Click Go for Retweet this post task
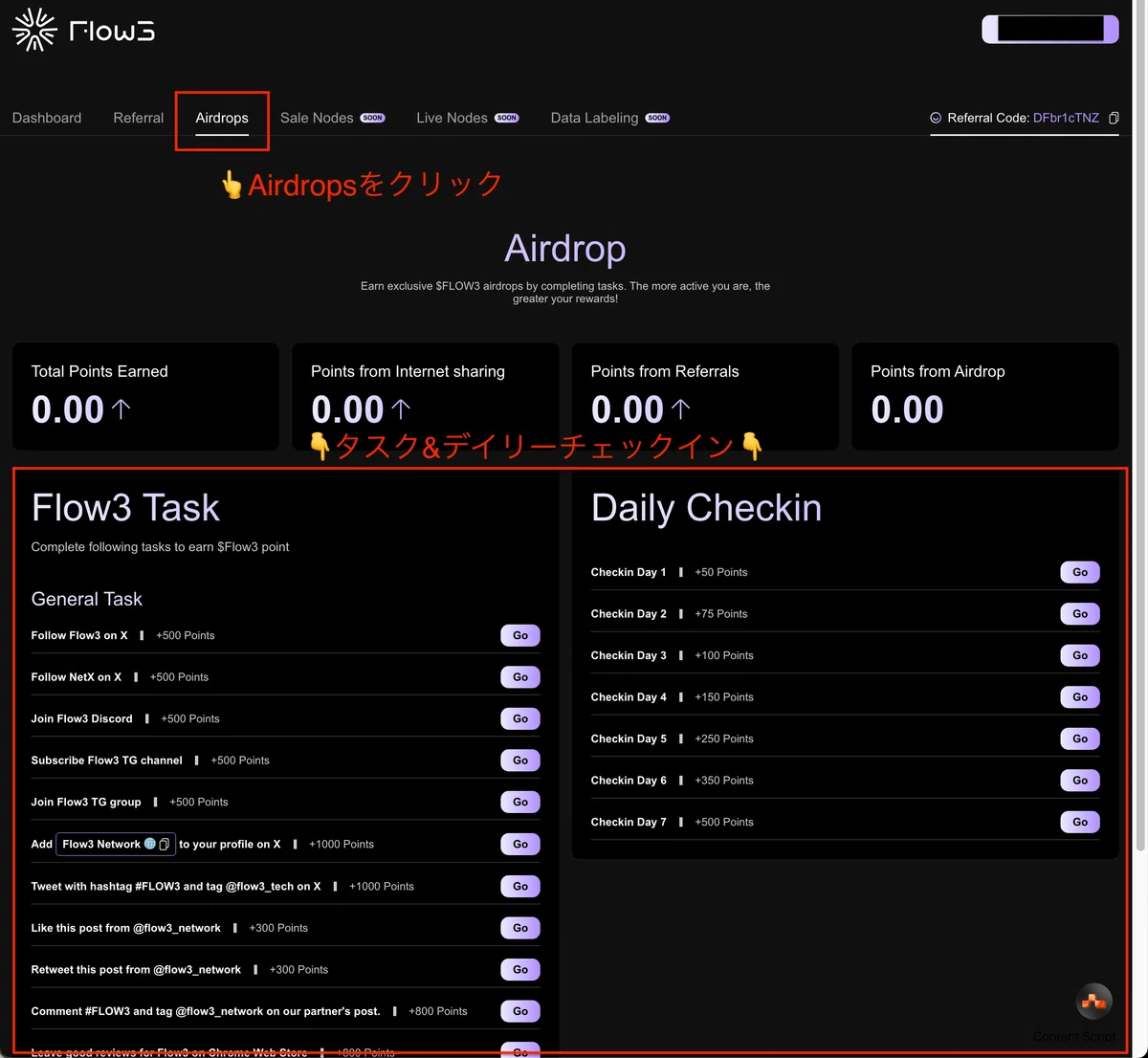Screen dimensions: 1148x1058 pos(520,969)
